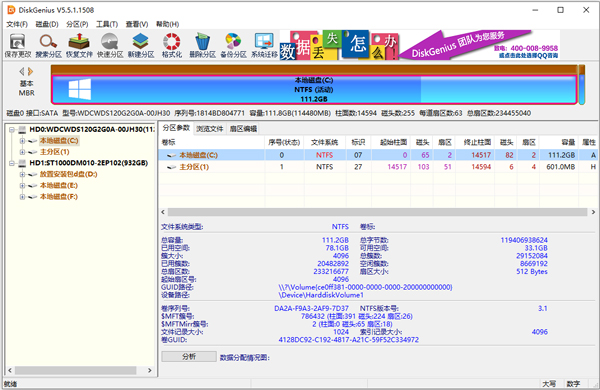The height and width of the screenshot is (390, 600).
Task: Click the 文件系统 column header
Action: click(x=325, y=142)
